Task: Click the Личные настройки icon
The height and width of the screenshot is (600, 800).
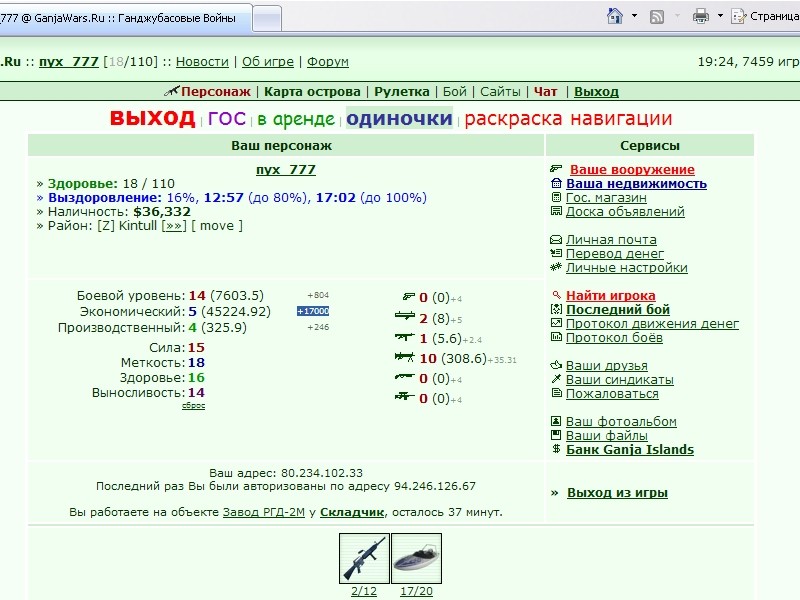Action: (x=556, y=267)
